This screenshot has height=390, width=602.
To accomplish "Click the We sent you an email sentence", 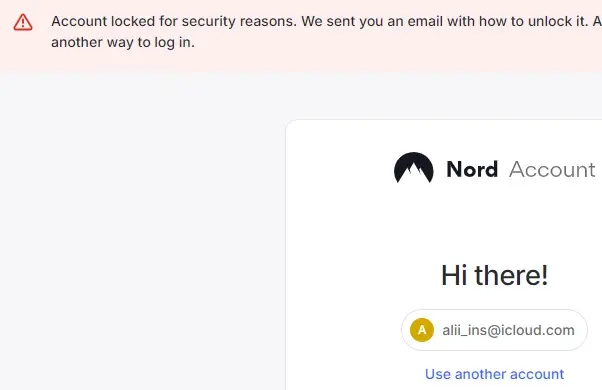I will coord(445,21).
